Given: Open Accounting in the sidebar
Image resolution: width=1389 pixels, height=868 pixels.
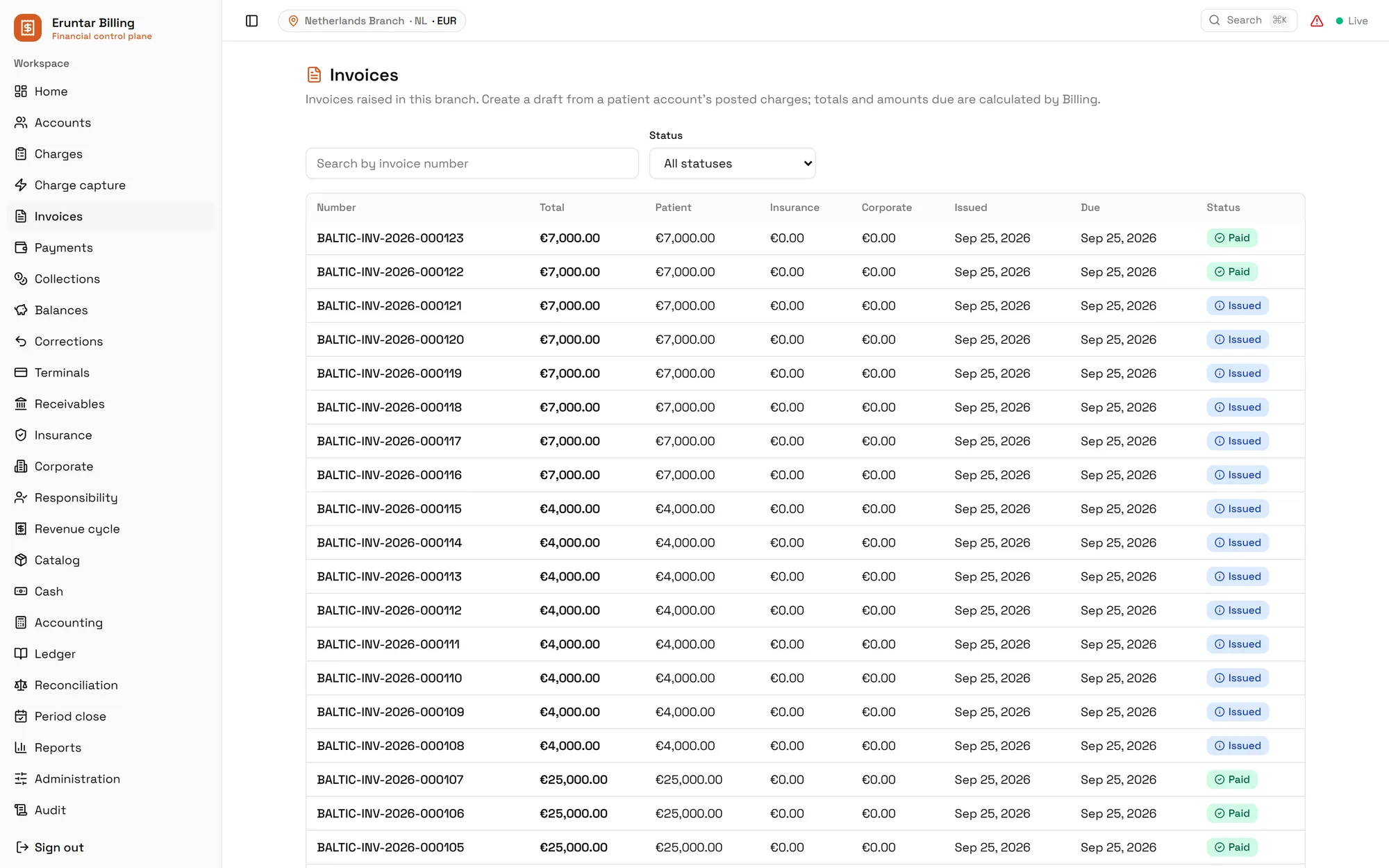Looking at the screenshot, I should tap(111, 623).
